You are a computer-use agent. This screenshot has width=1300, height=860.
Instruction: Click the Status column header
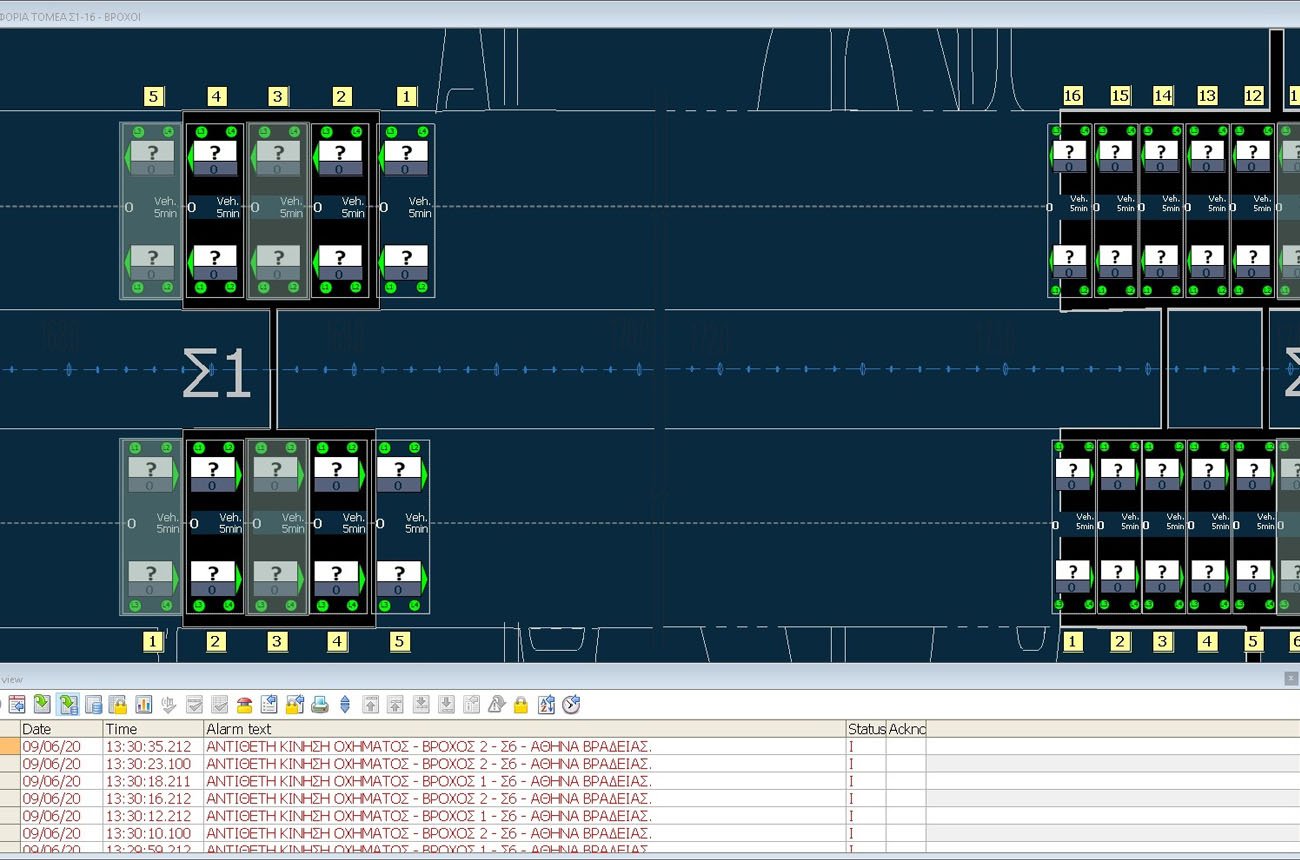click(x=865, y=729)
